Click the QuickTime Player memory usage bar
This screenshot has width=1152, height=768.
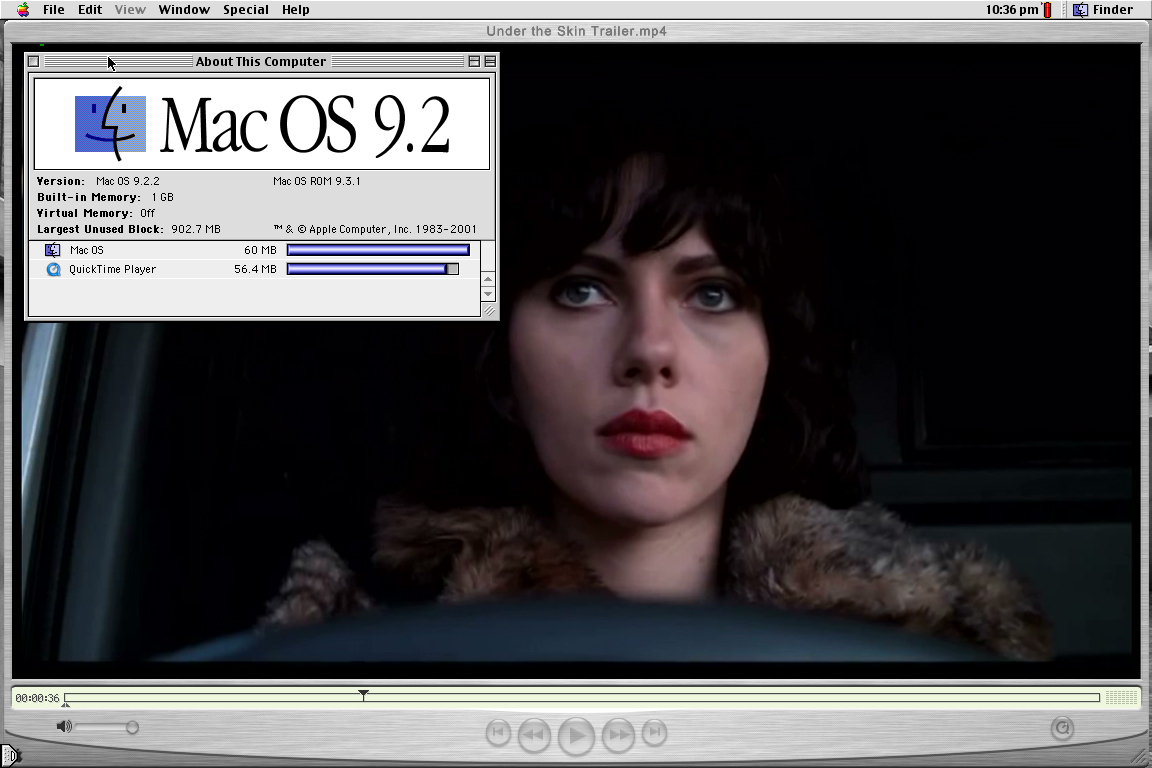pos(372,269)
